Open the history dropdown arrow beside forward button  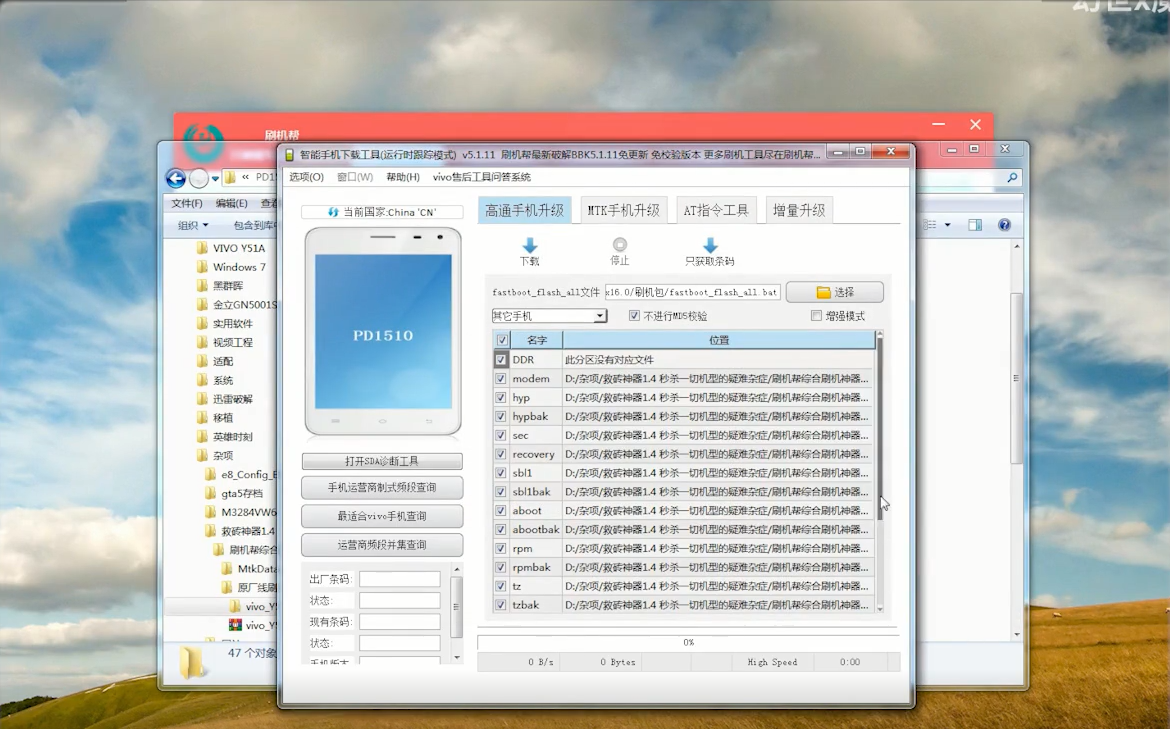215,178
